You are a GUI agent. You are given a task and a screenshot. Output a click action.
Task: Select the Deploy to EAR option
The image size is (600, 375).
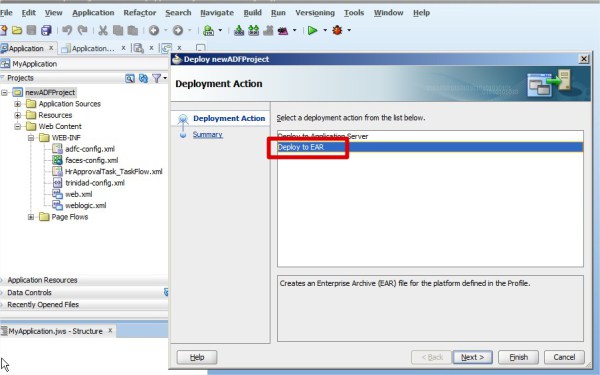[430, 147]
